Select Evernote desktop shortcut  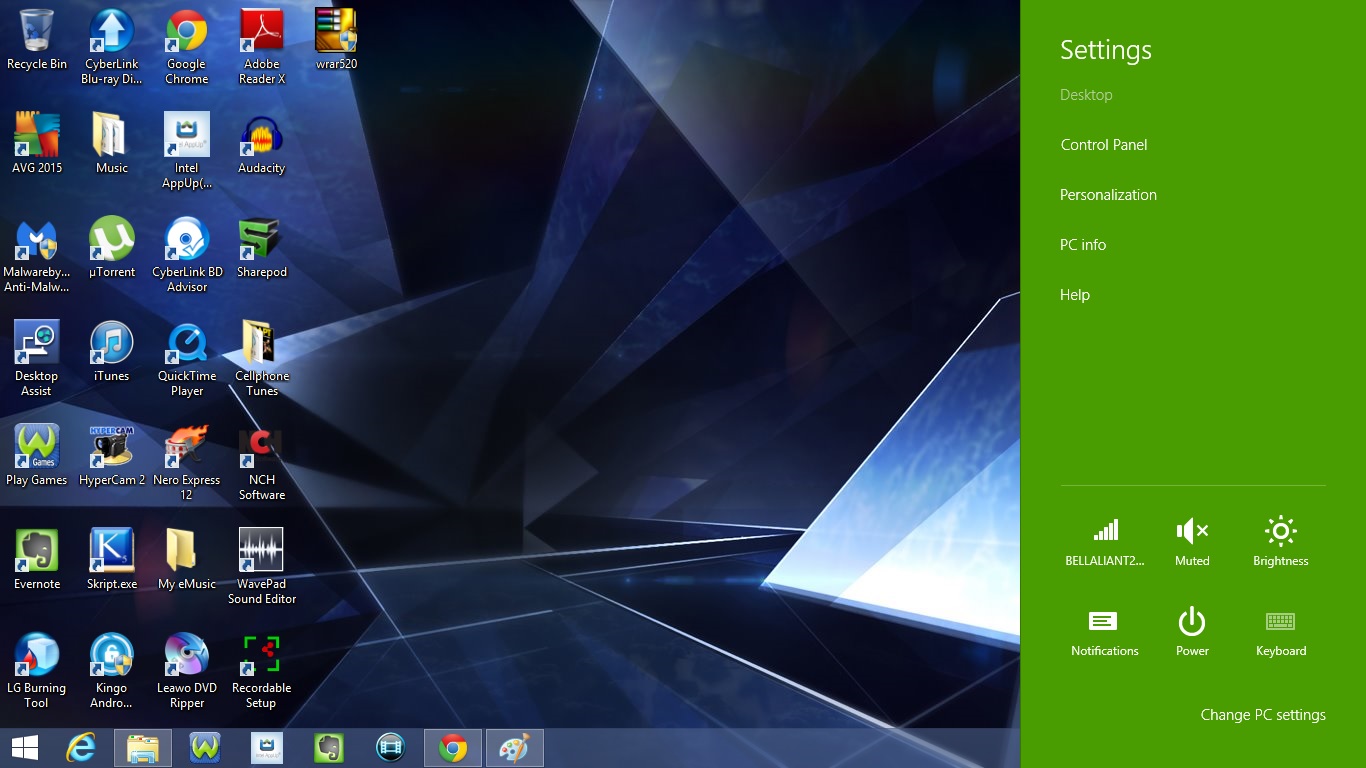point(37,560)
